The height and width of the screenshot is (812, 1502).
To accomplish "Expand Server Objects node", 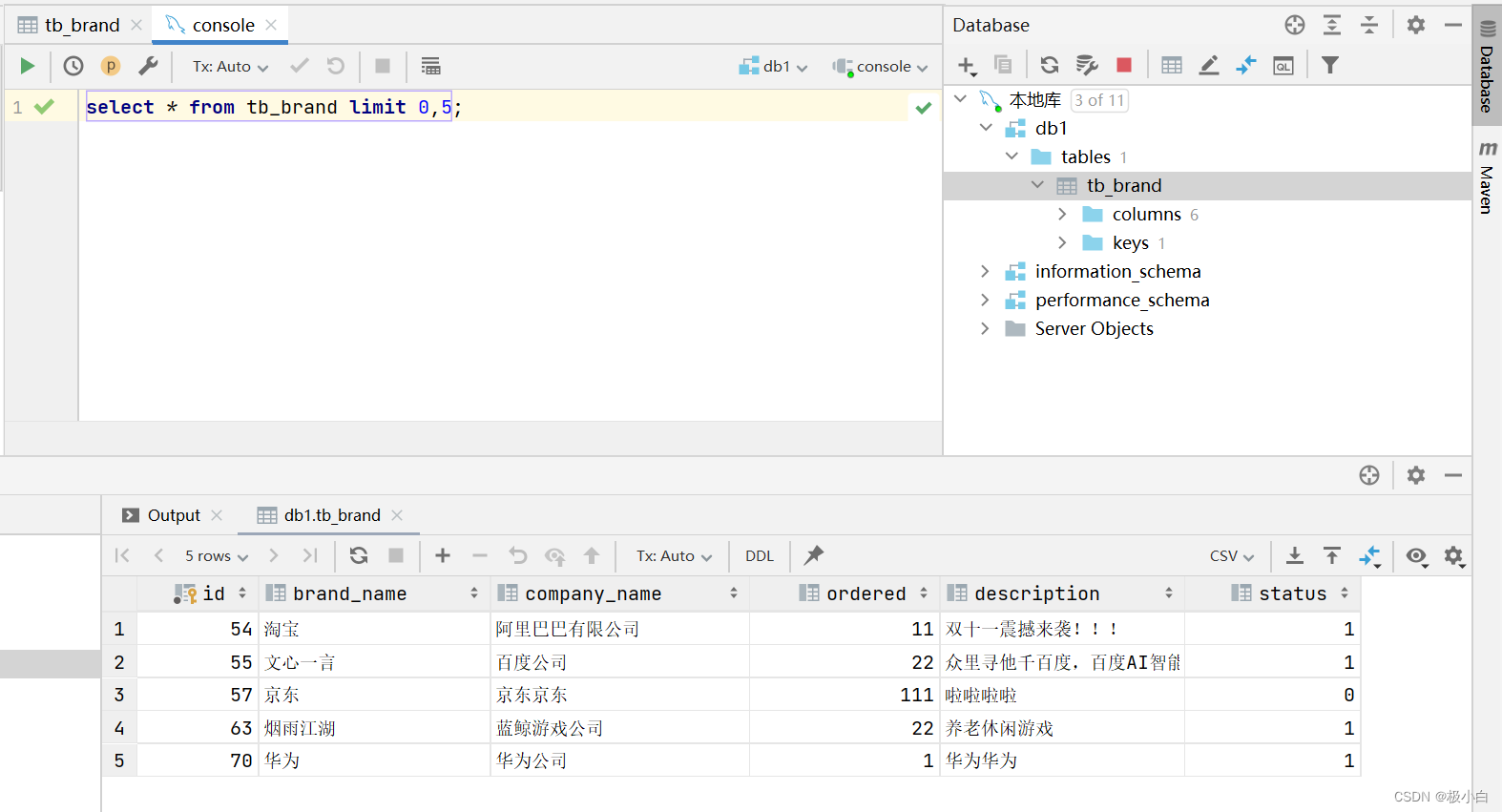I will pyautogui.click(x=985, y=328).
